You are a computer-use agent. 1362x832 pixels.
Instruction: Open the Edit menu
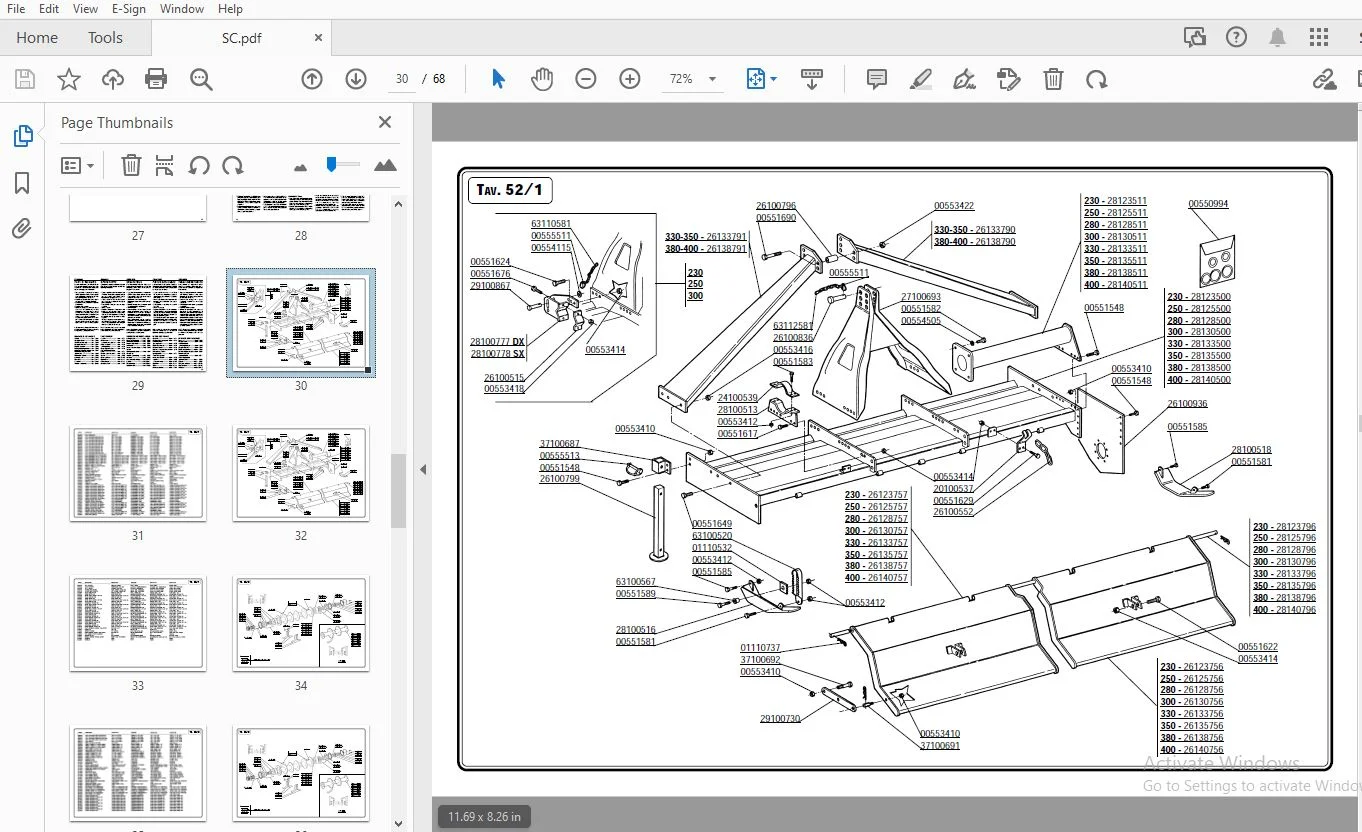49,9
